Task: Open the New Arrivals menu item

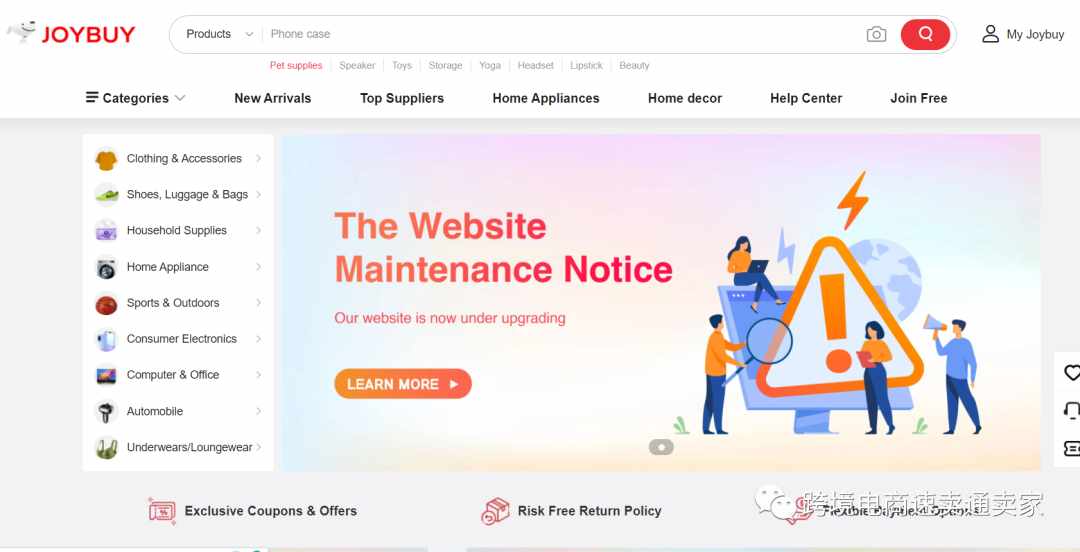Action: 273,98
